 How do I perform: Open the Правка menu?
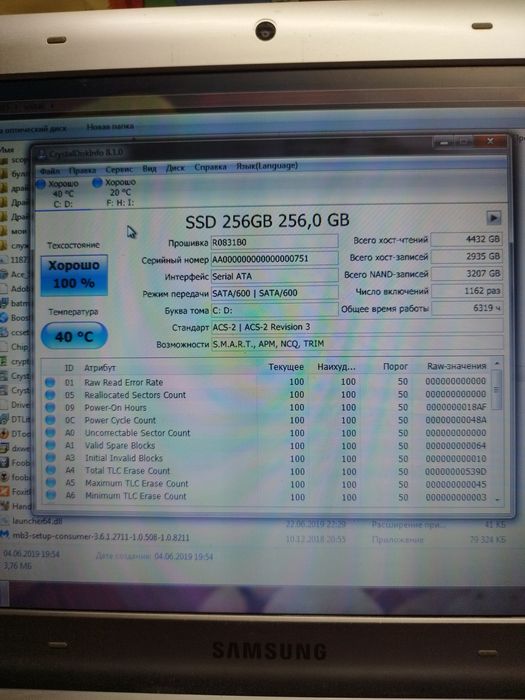tap(82, 170)
